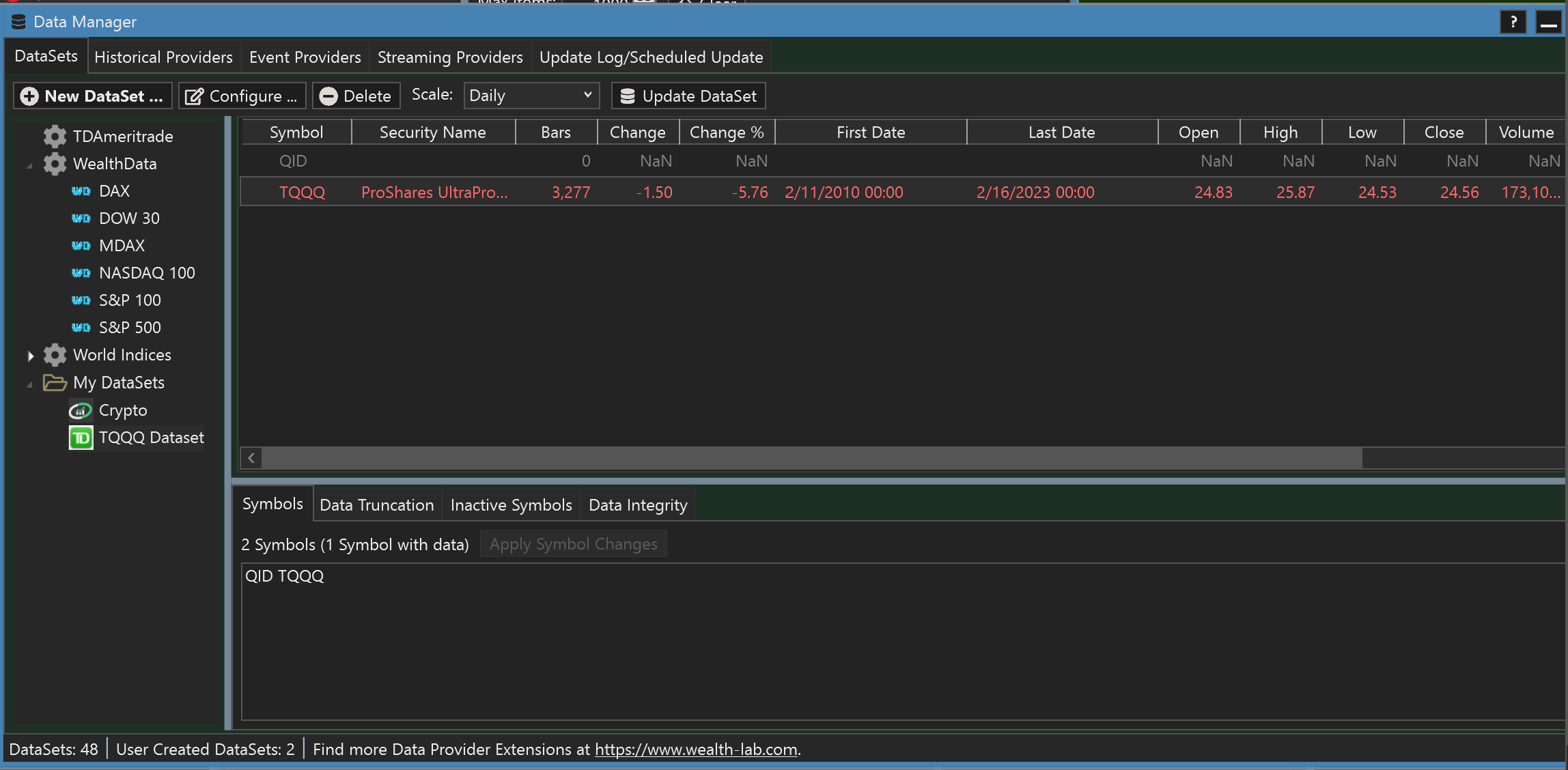
Task: Switch to the Historical Providers tab
Action: click(163, 57)
